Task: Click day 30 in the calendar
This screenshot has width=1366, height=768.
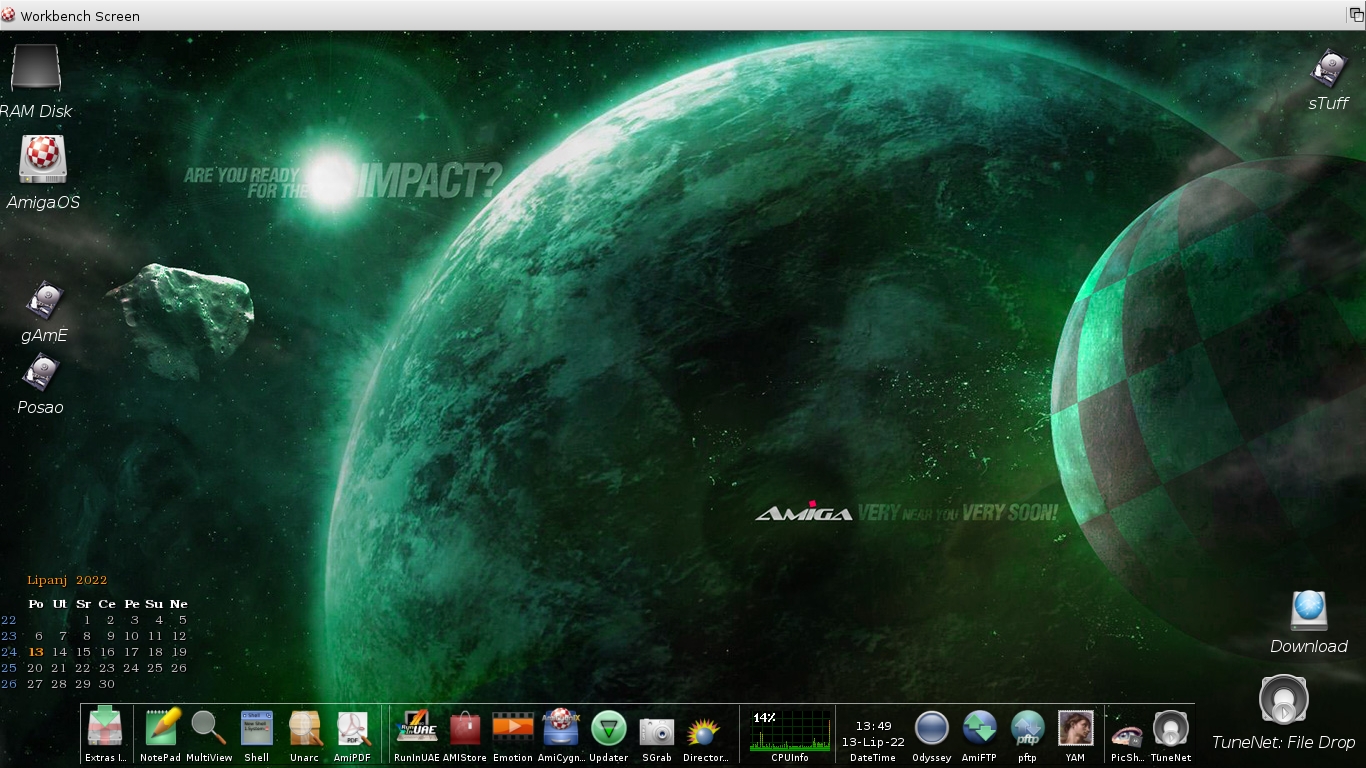Action: (x=107, y=684)
